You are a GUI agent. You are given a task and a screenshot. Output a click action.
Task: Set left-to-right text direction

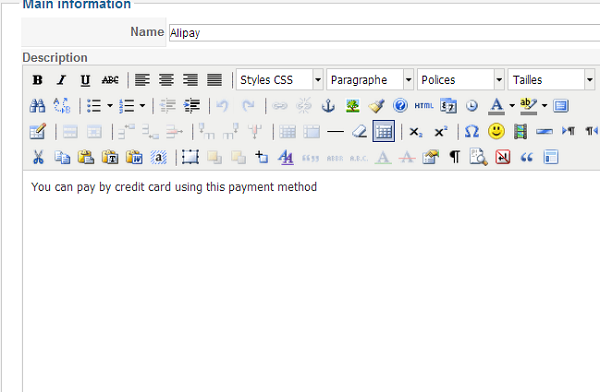568,131
